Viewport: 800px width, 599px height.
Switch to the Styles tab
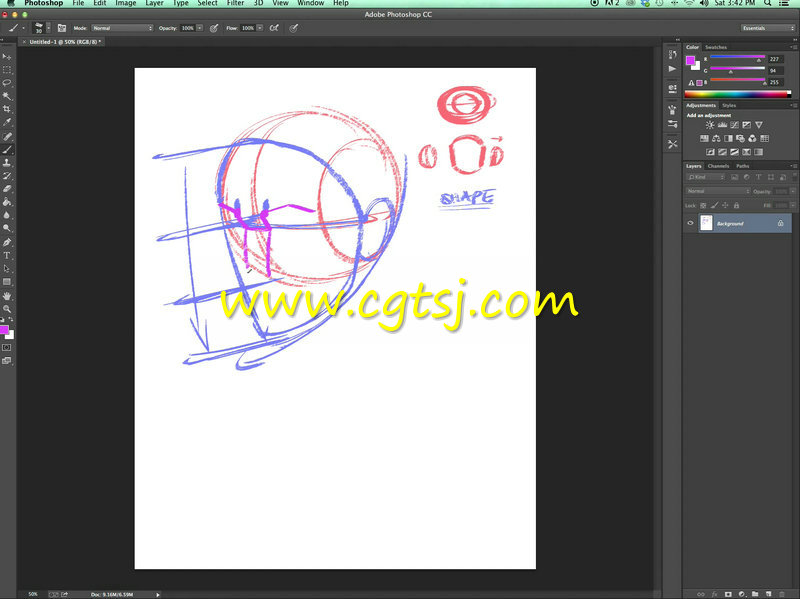729,106
